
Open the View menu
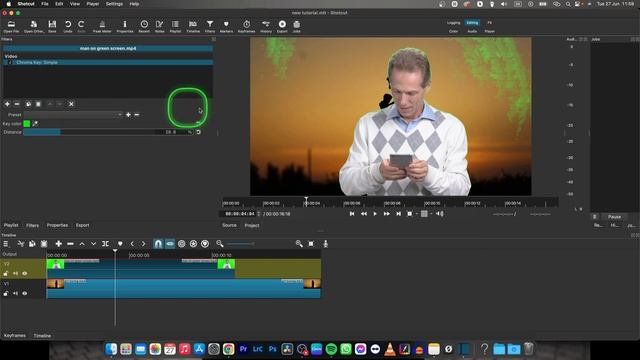(75, 4)
